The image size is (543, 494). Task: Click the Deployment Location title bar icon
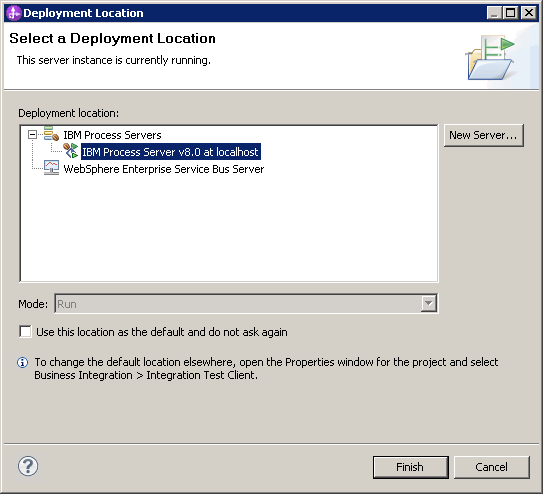click(x=14, y=13)
